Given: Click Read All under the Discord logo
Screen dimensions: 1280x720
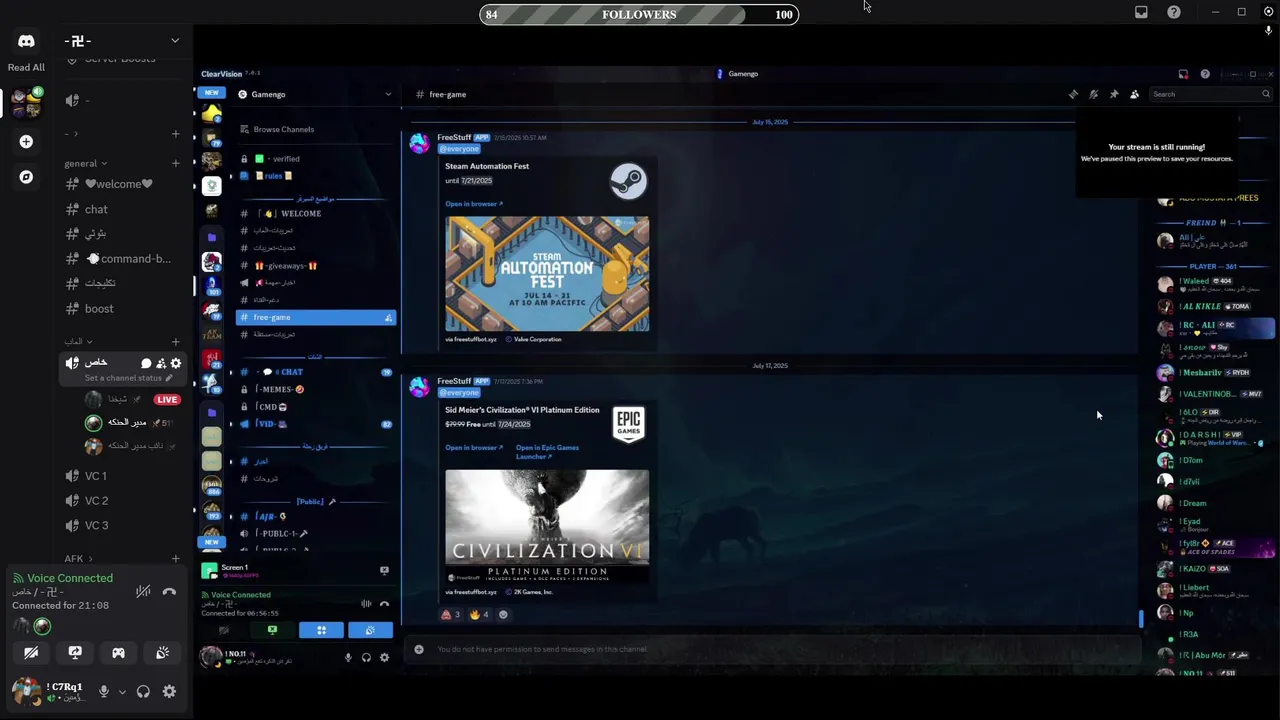Looking at the screenshot, I should pos(26,68).
